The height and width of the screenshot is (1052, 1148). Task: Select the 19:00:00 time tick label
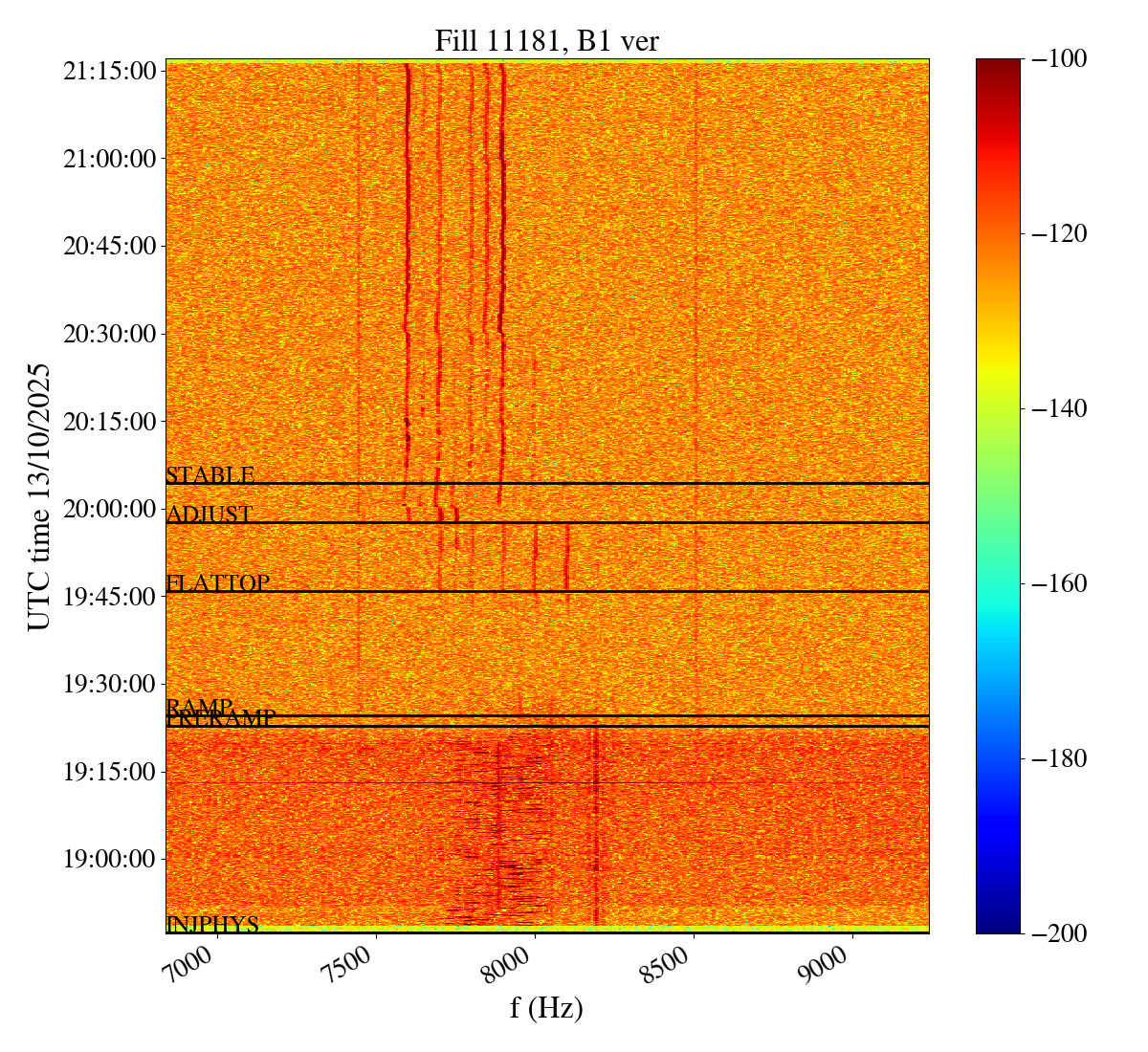pos(109,859)
